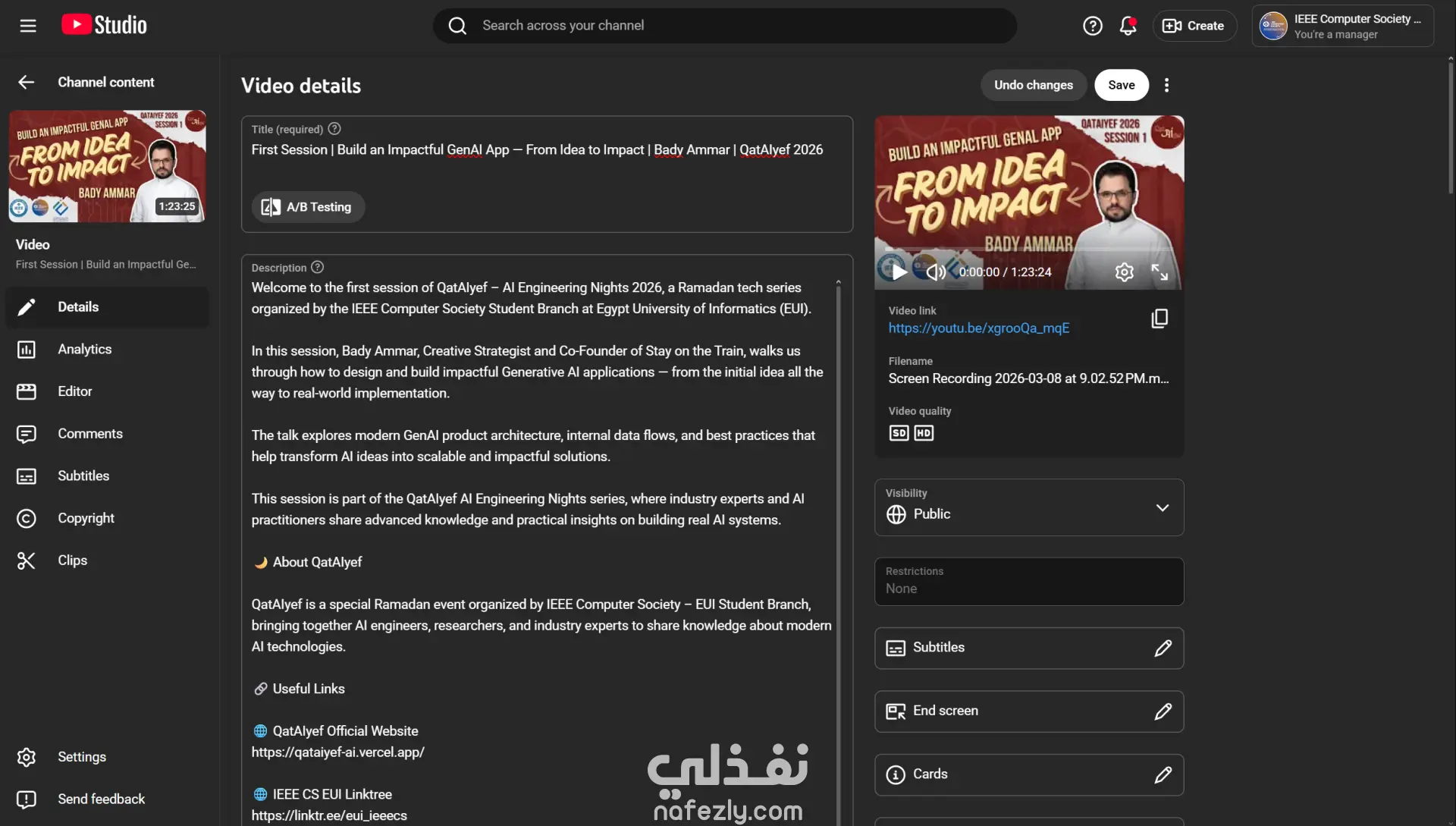Open Subtitles in the left sidebar
Screen dimensions: 1456x826
107,476
